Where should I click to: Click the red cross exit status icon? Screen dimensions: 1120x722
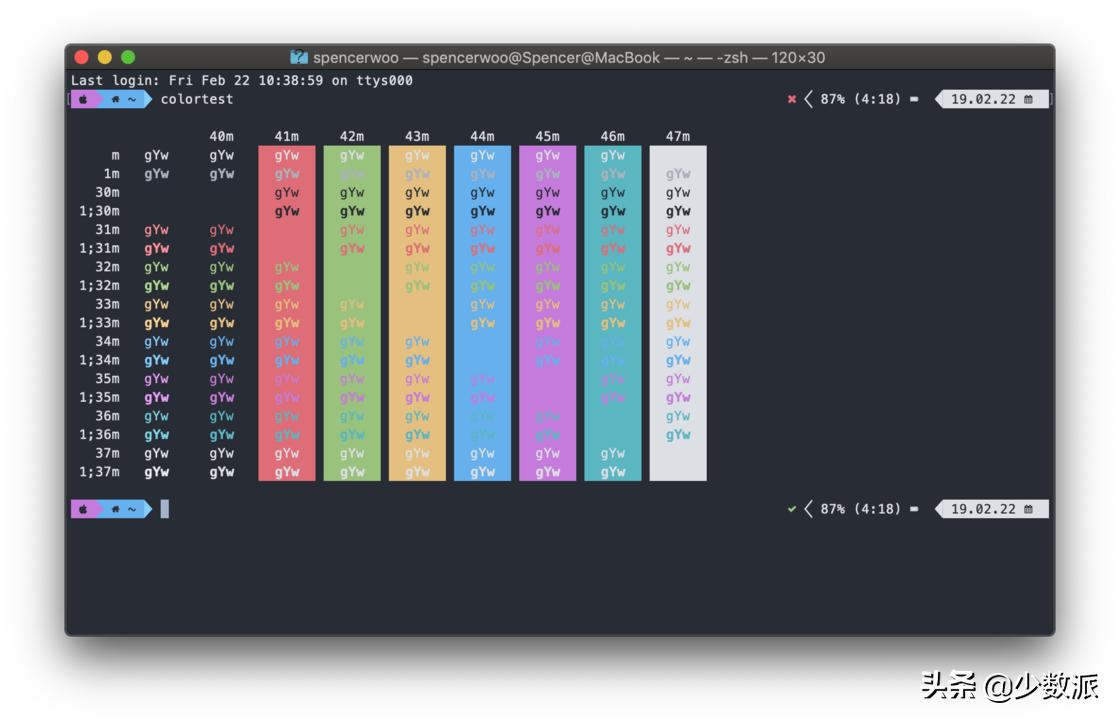click(x=791, y=99)
